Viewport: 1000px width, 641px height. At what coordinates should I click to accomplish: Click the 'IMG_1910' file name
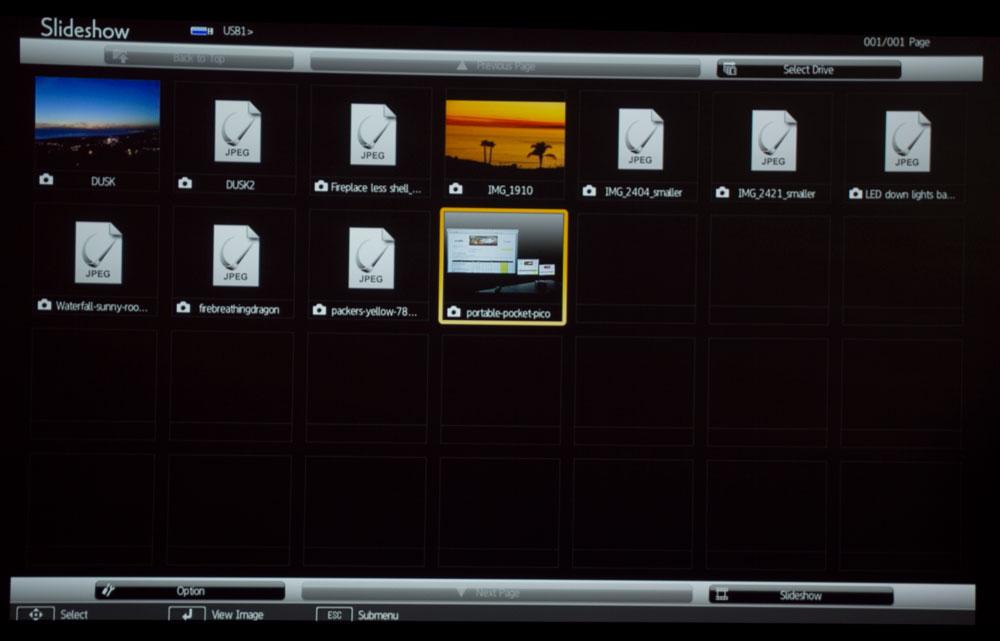pos(510,190)
